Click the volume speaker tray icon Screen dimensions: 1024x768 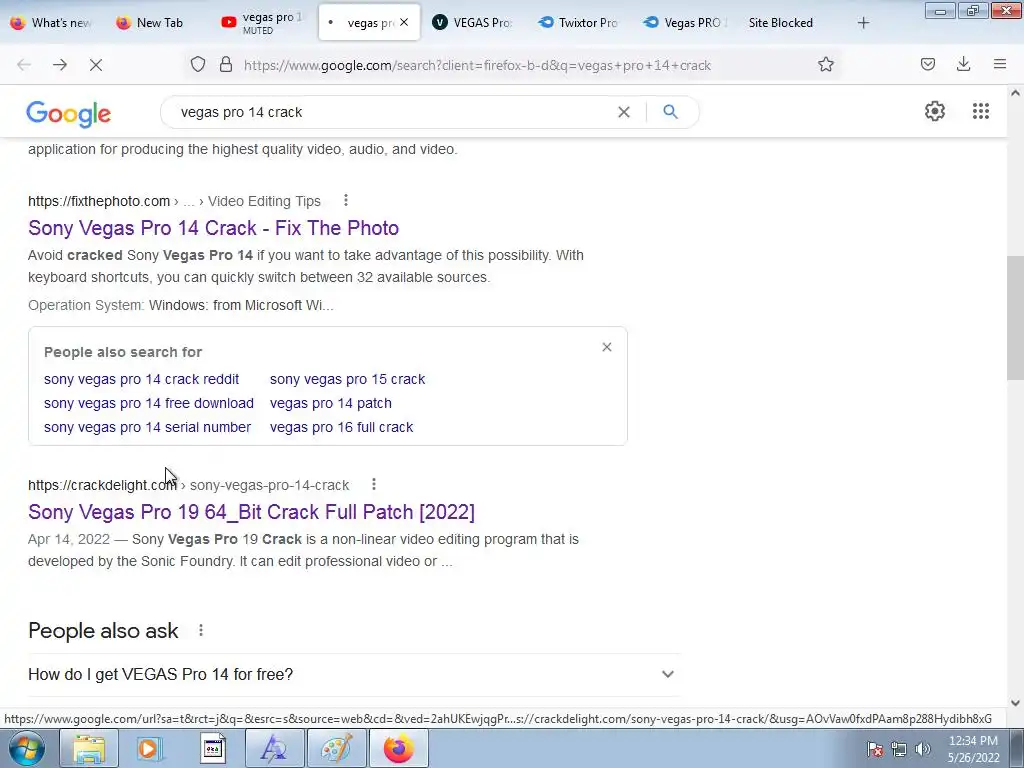click(923, 749)
